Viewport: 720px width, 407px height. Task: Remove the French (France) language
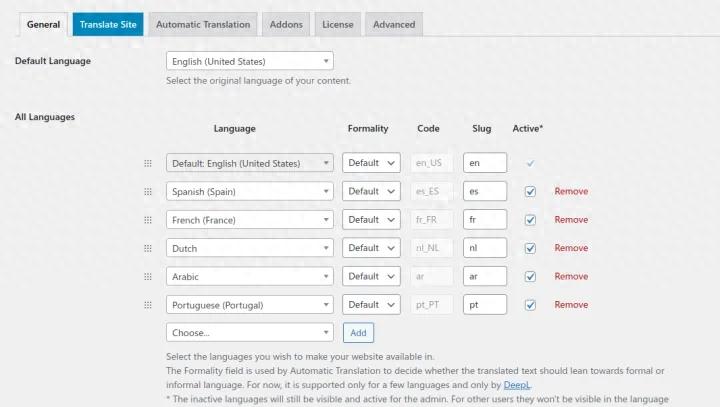(571, 220)
